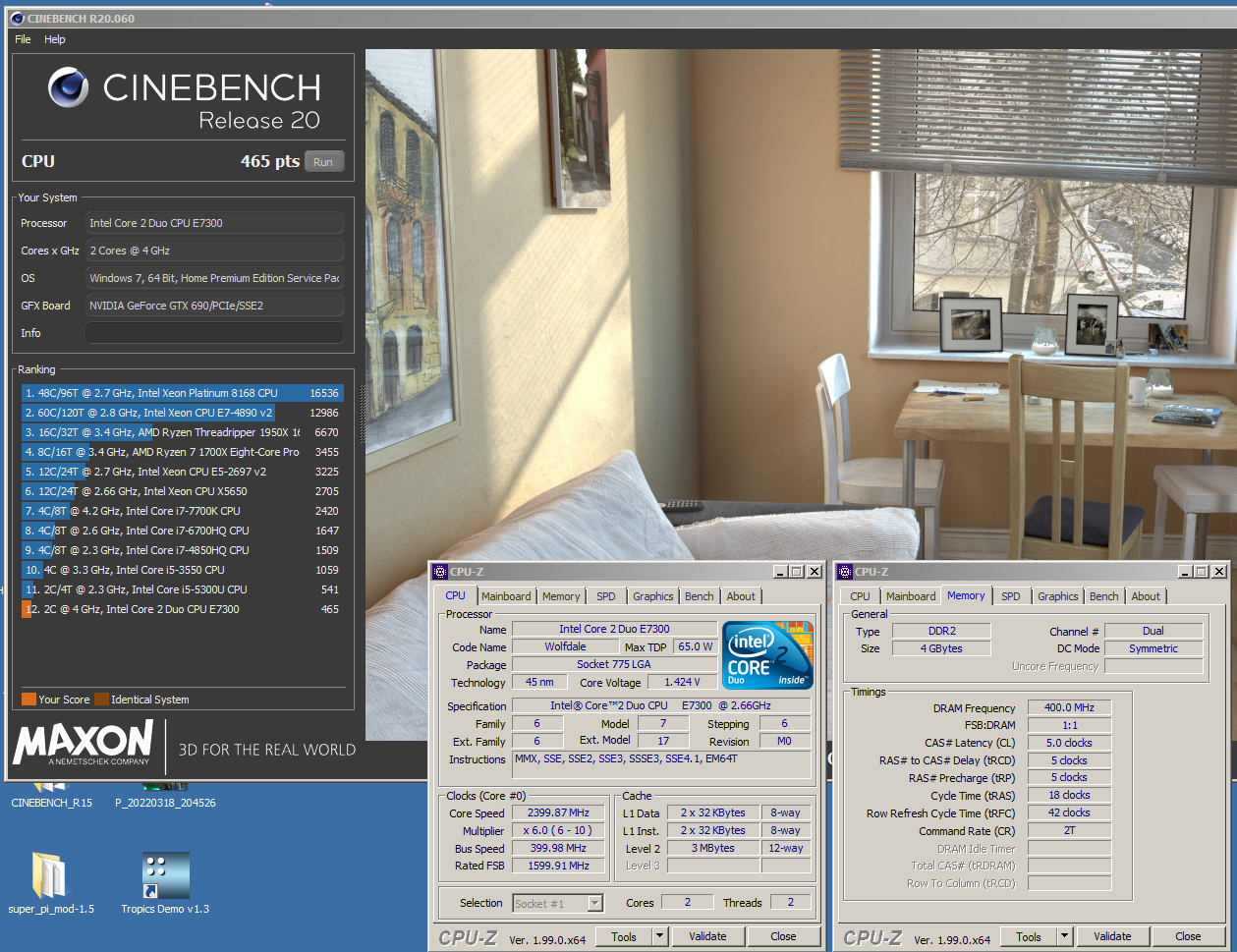Click Close button in right CPU-Z
Image resolution: width=1237 pixels, height=952 pixels.
coord(1188,936)
